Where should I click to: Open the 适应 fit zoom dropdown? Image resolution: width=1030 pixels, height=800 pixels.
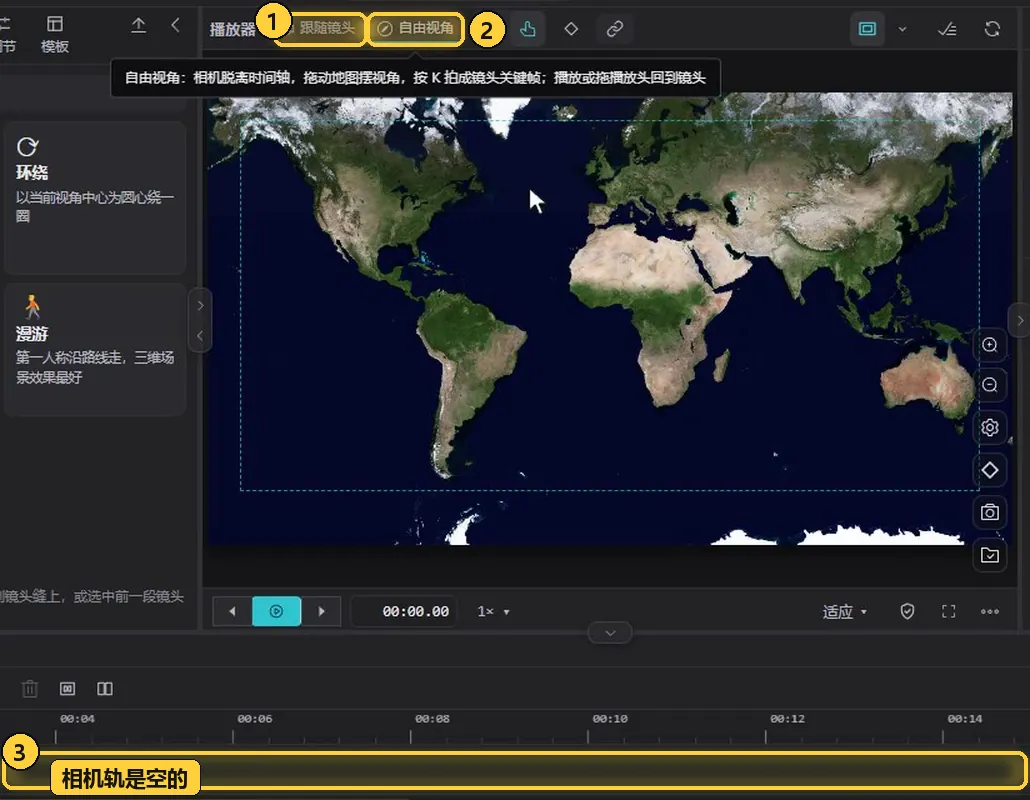(x=844, y=612)
